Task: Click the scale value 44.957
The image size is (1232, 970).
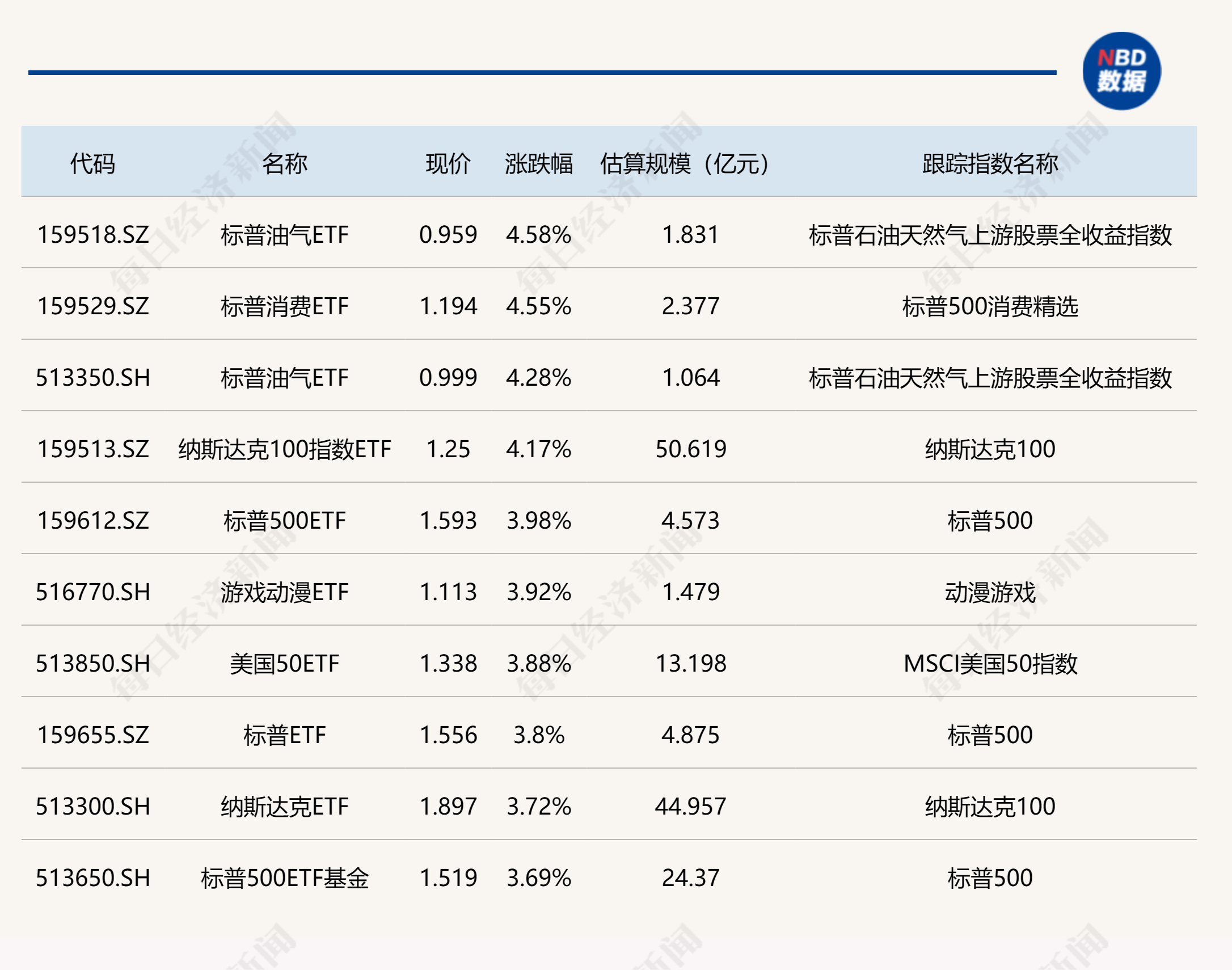Action: tap(690, 807)
